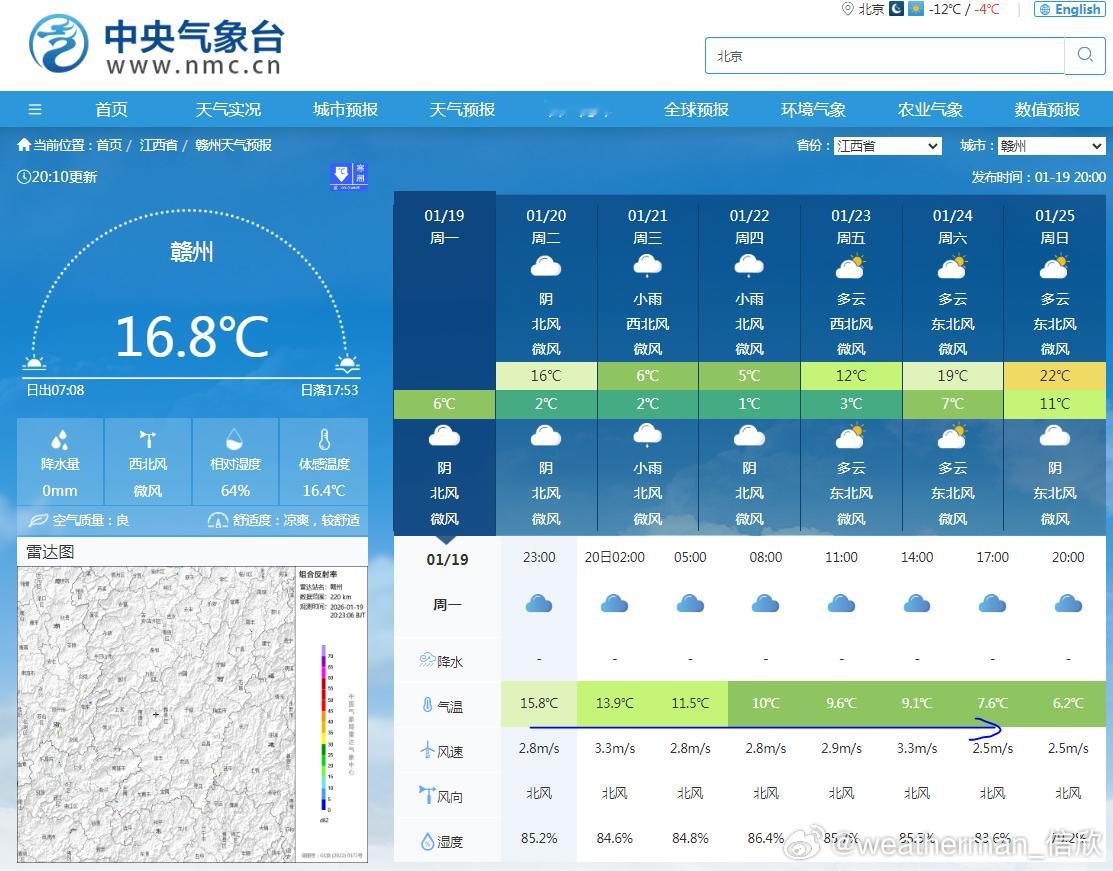Click the search input field with 北京
The width and height of the screenshot is (1113, 871).
[x=885, y=55]
